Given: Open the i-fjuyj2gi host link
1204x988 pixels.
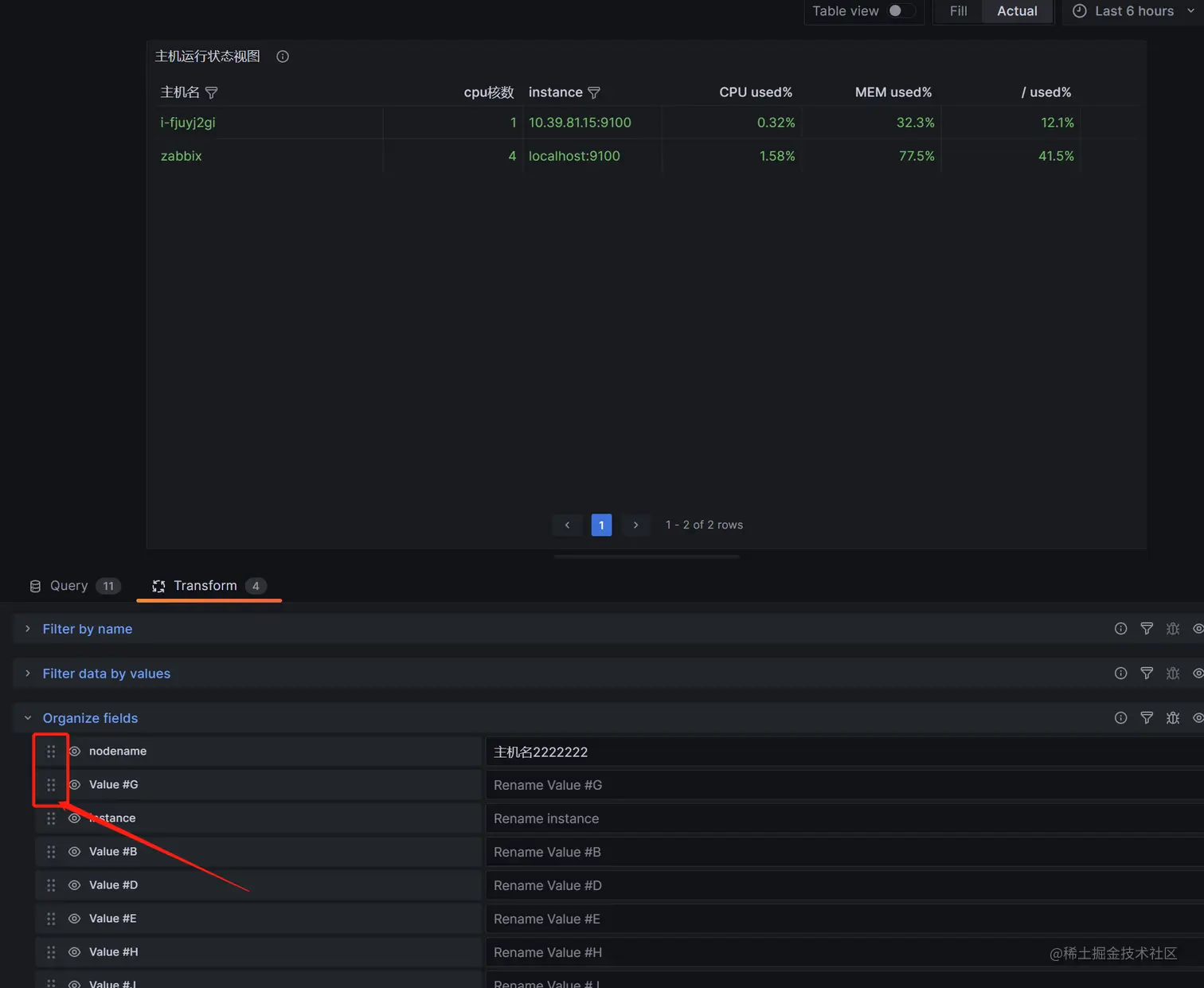Looking at the screenshot, I should point(188,123).
